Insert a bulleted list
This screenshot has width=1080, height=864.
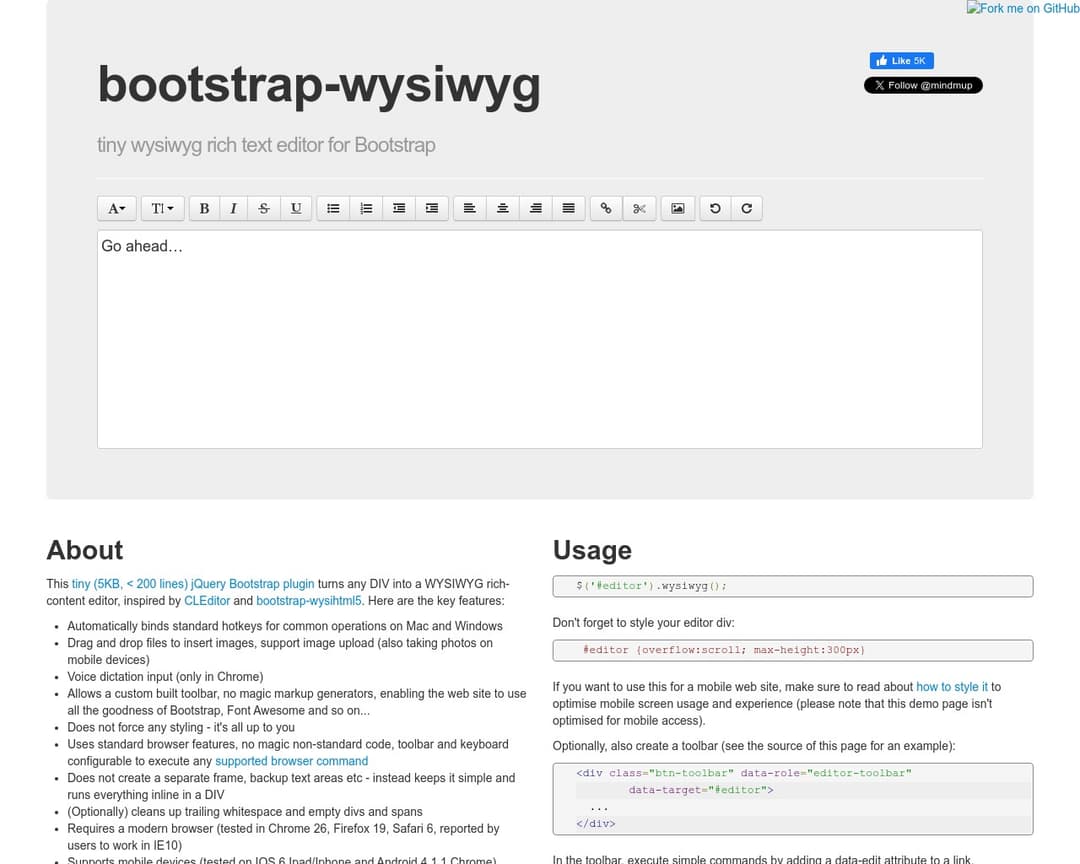pos(333,208)
